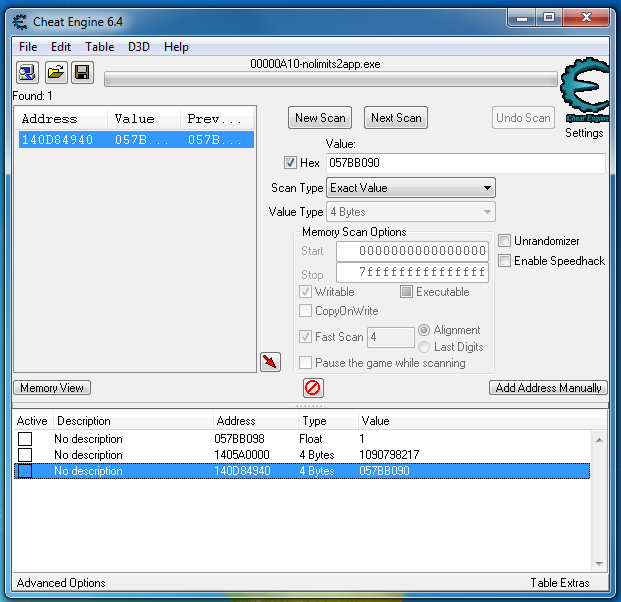Click the Fast Scan alignment value field

[x=391, y=337]
